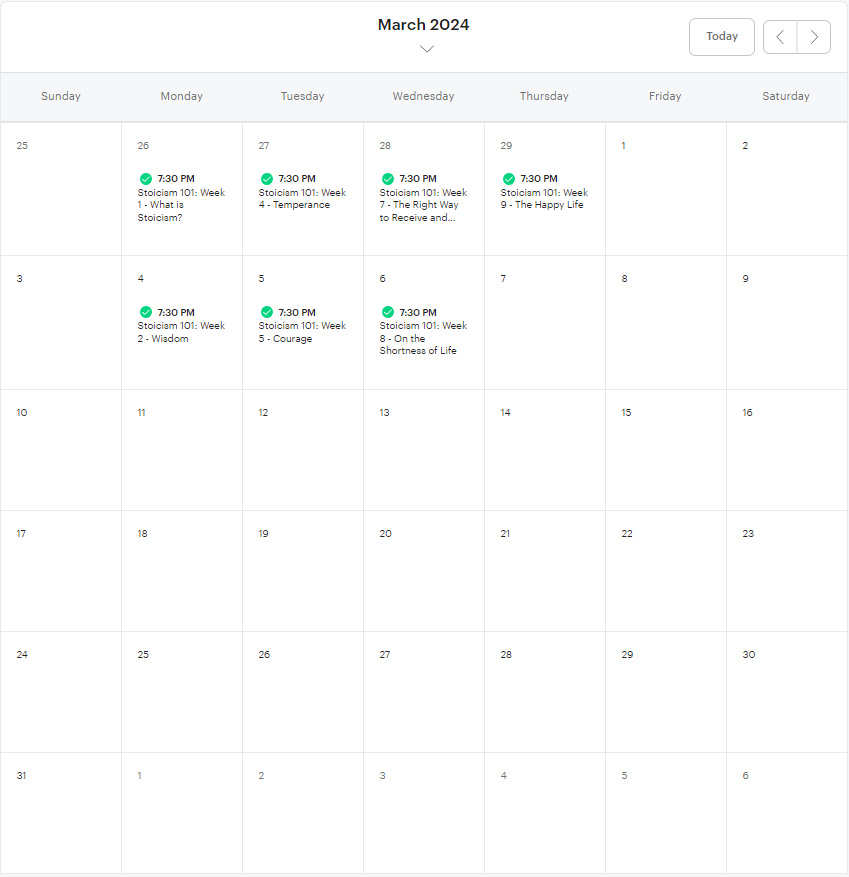Go to previous month arrow
849x877 pixels.
pos(780,37)
